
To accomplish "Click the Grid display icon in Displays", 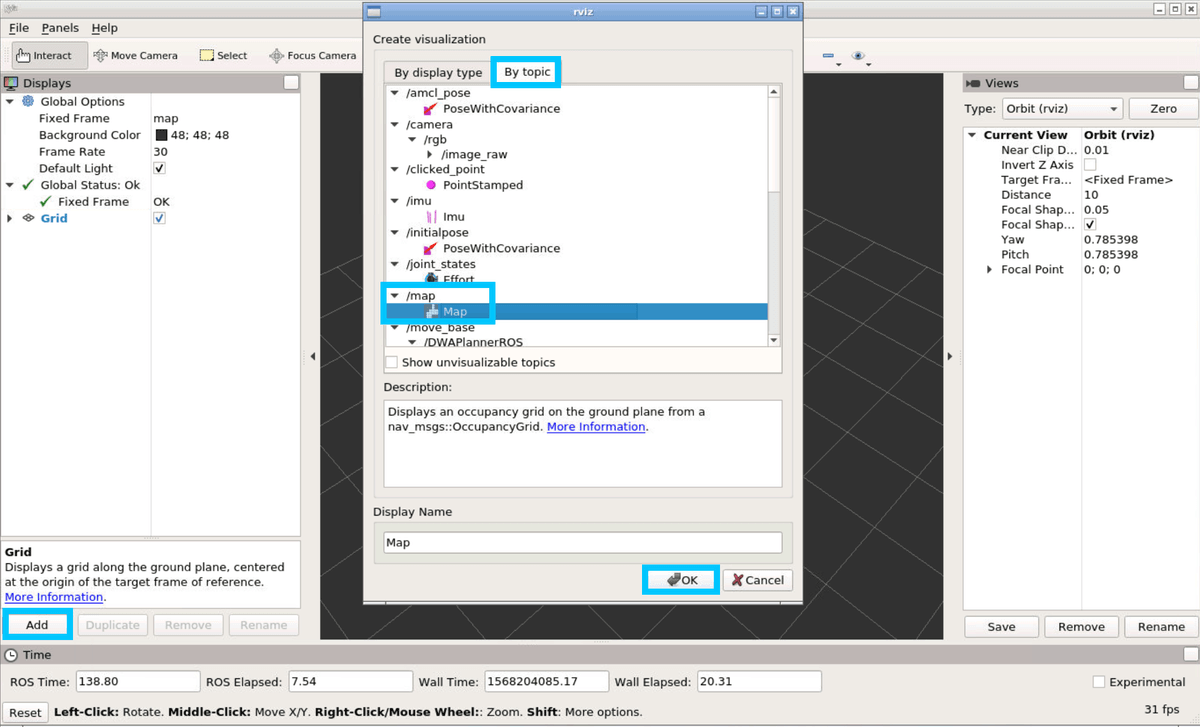I will tap(28, 218).
